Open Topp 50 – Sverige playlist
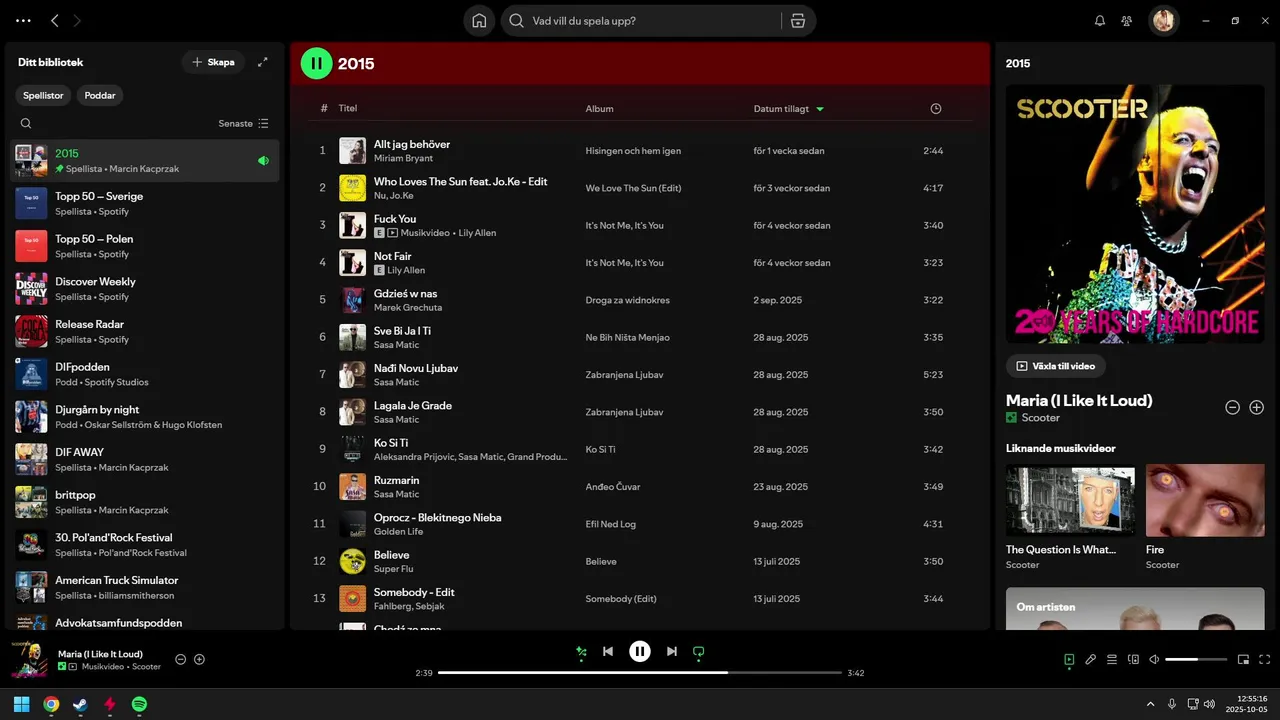The height and width of the screenshot is (720, 1280). click(x=145, y=203)
